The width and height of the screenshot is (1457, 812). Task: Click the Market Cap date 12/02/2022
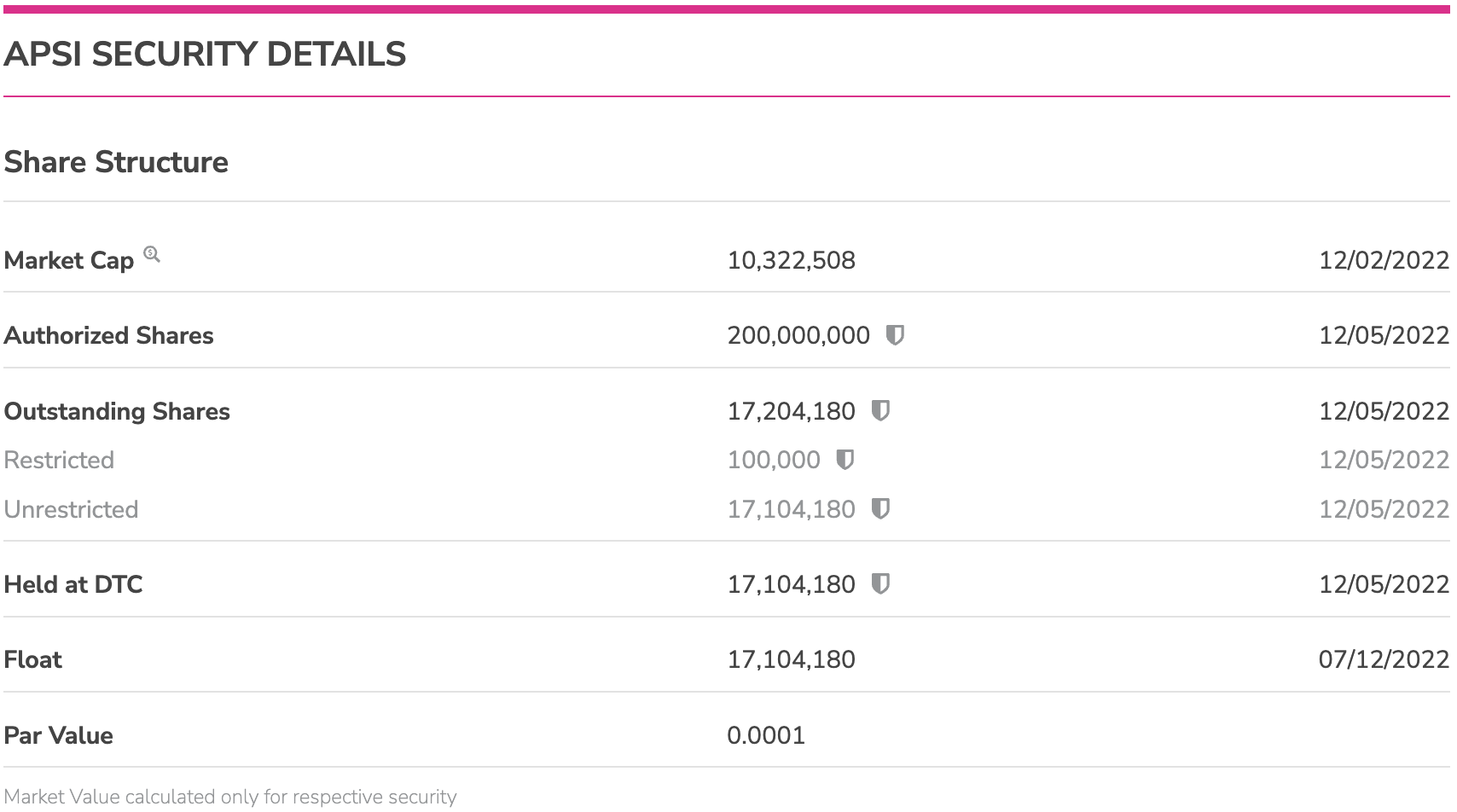pyautogui.click(x=1384, y=260)
